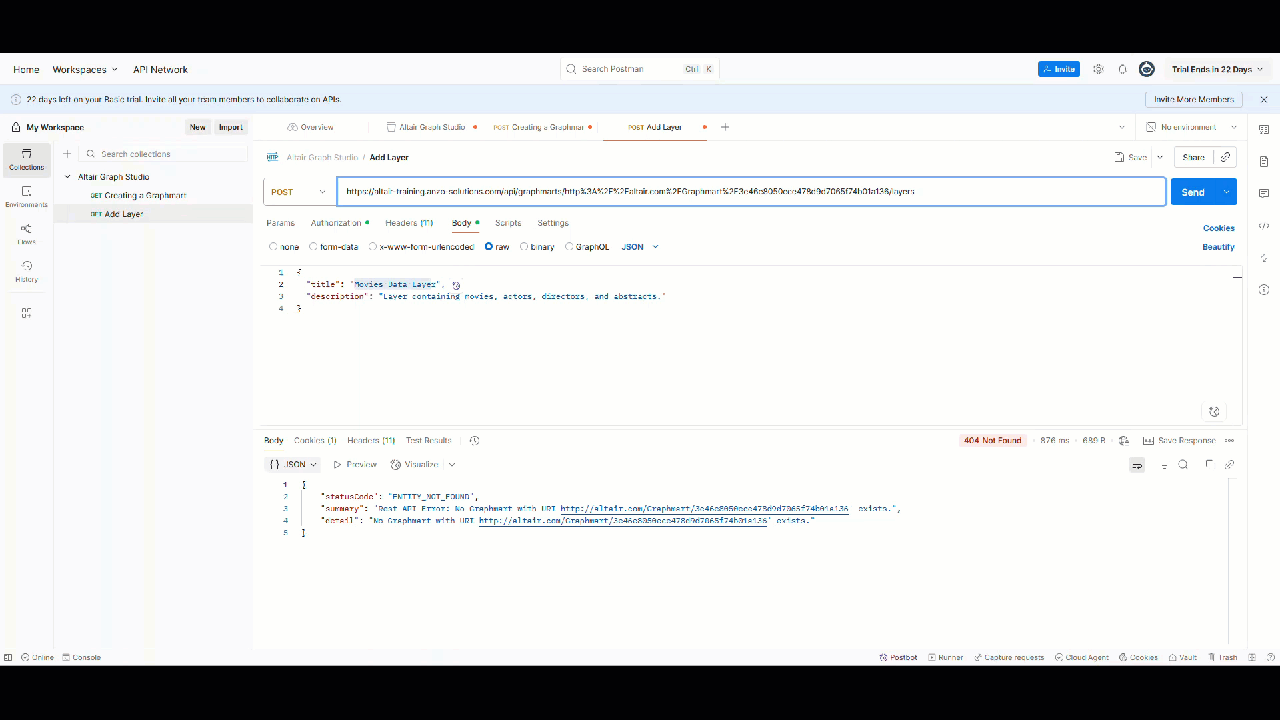Open more response options ellipsis
Viewport: 1280px width, 720px height.
click(x=1230, y=440)
